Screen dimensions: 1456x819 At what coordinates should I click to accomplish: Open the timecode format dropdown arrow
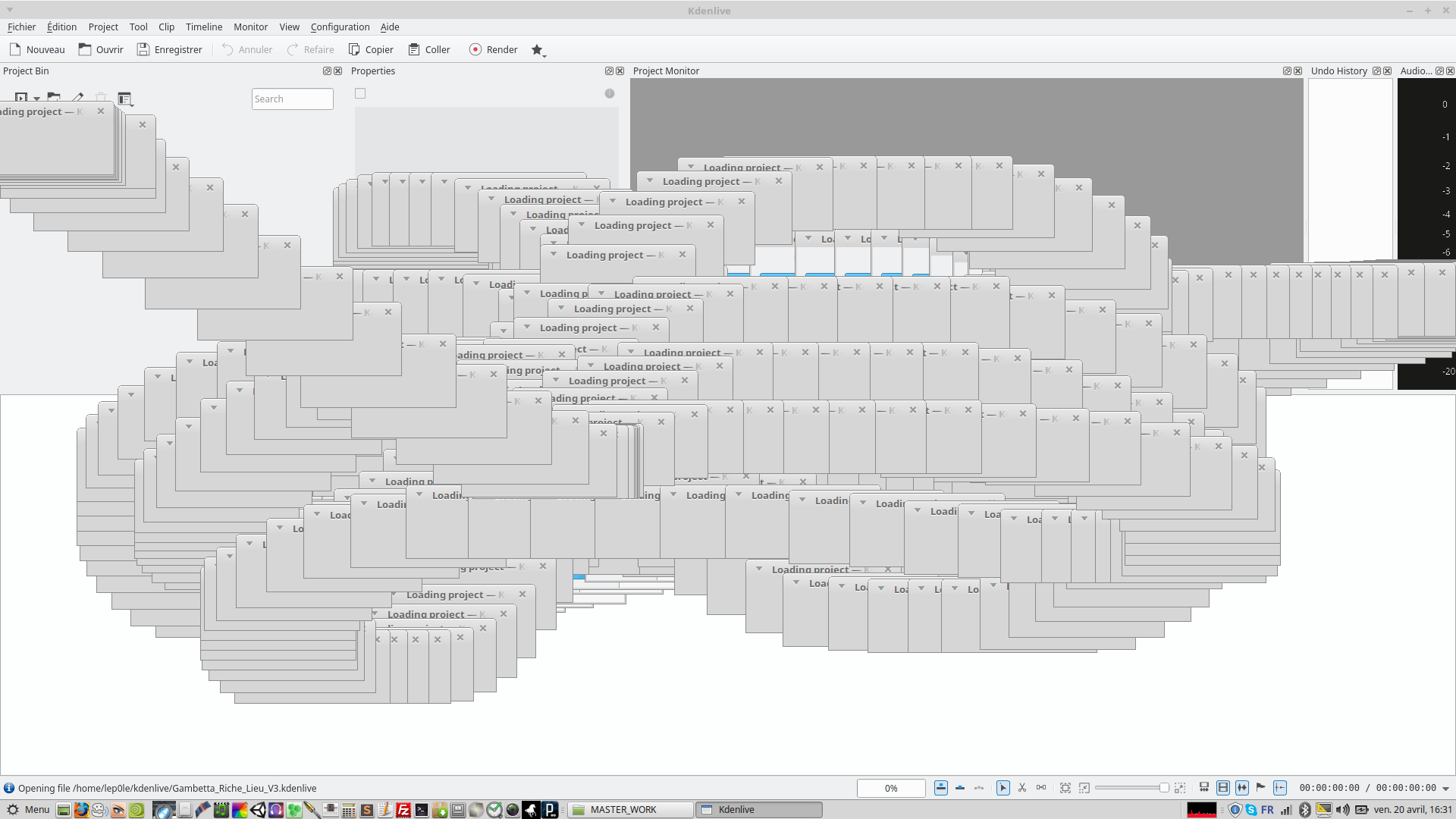click(x=1445, y=789)
